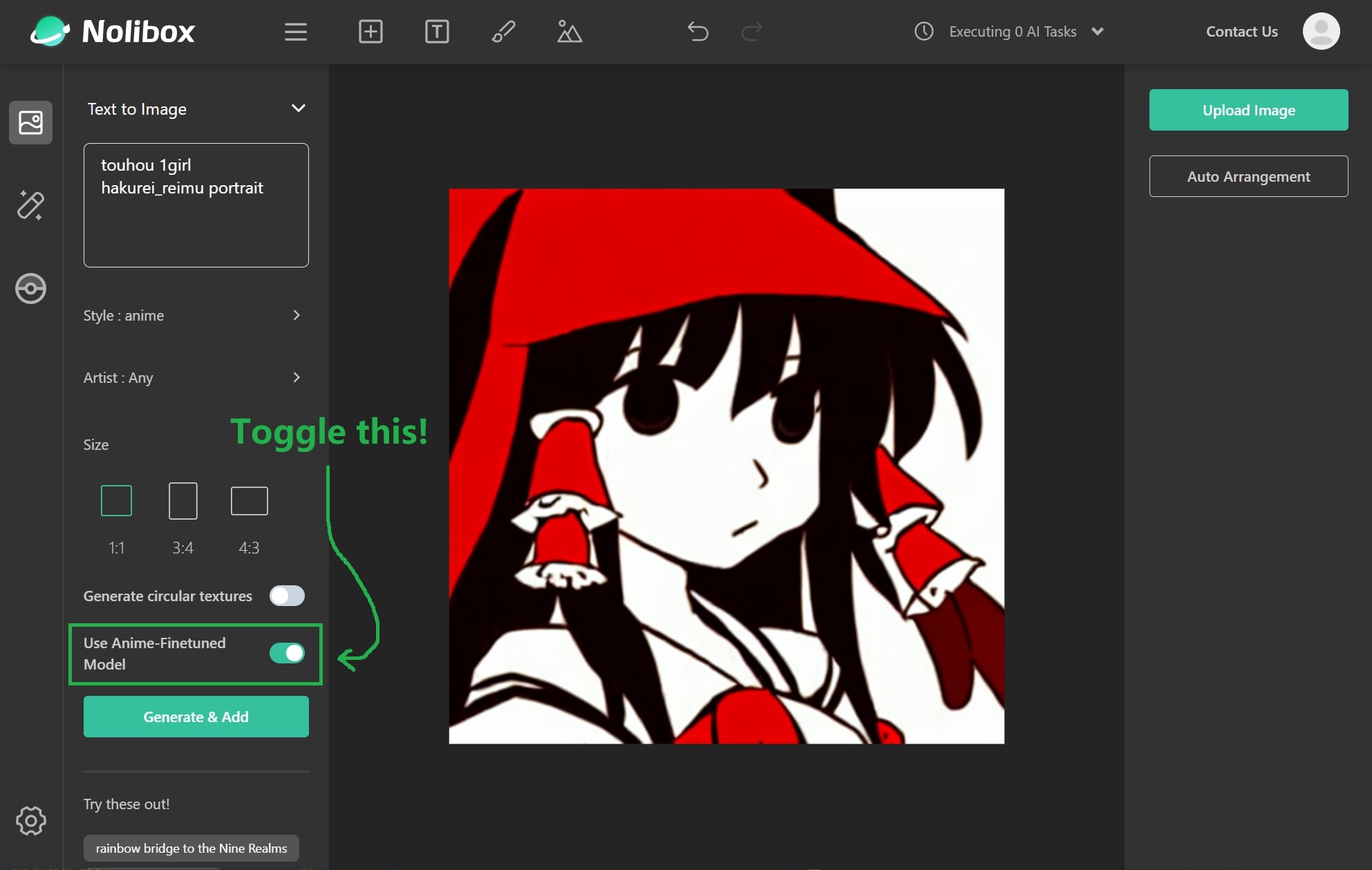Image resolution: width=1372 pixels, height=870 pixels.
Task: Select the brush drawing tool
Action: [x=503, y=32]
